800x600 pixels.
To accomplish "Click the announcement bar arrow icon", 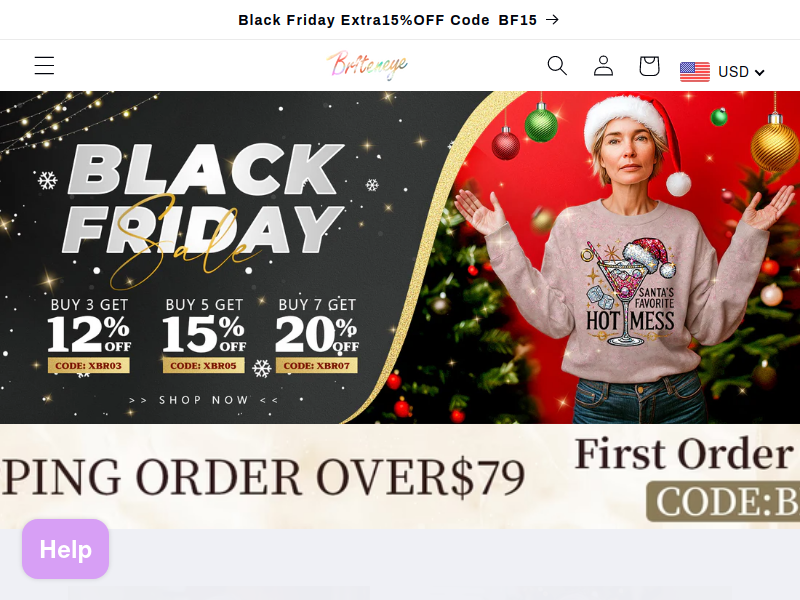I will click(552, 20).
